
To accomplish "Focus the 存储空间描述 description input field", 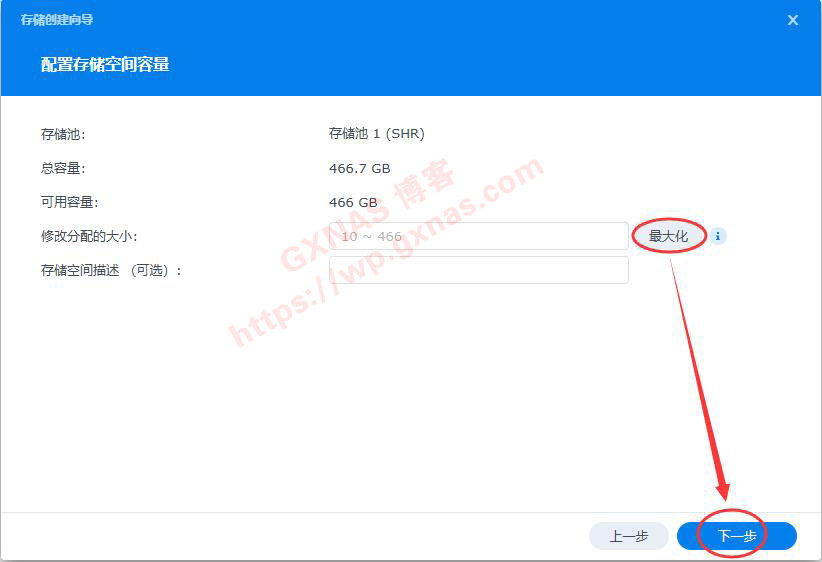I will pyautogui.click(x=479, y=271).
